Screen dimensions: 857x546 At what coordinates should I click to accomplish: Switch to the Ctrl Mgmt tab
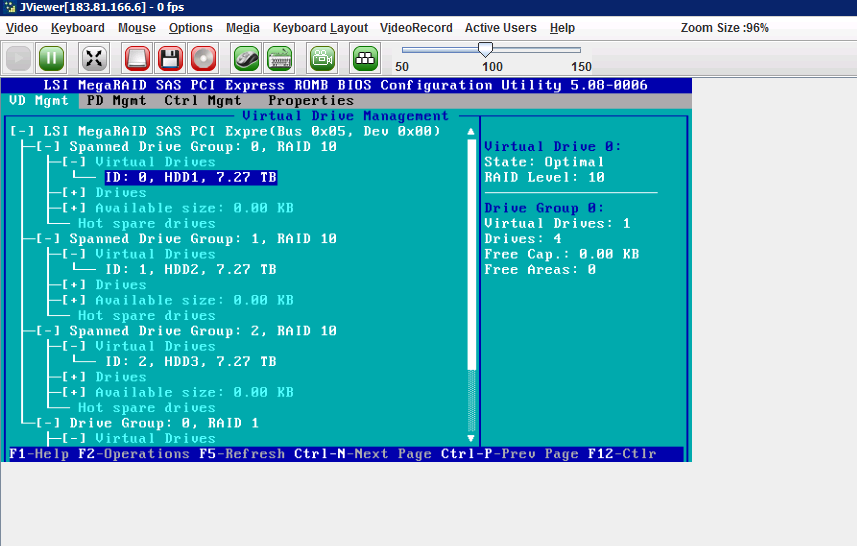tap(203, 101)
